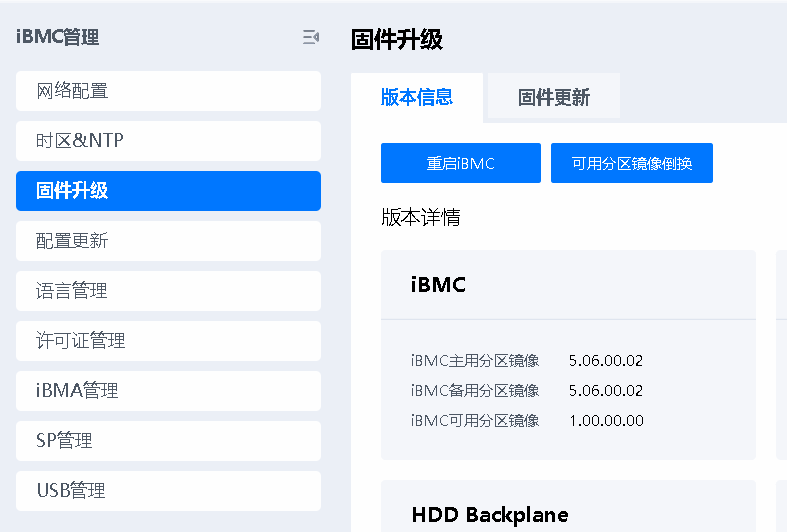Navigate to 语言管理

[x=168, y=291]
